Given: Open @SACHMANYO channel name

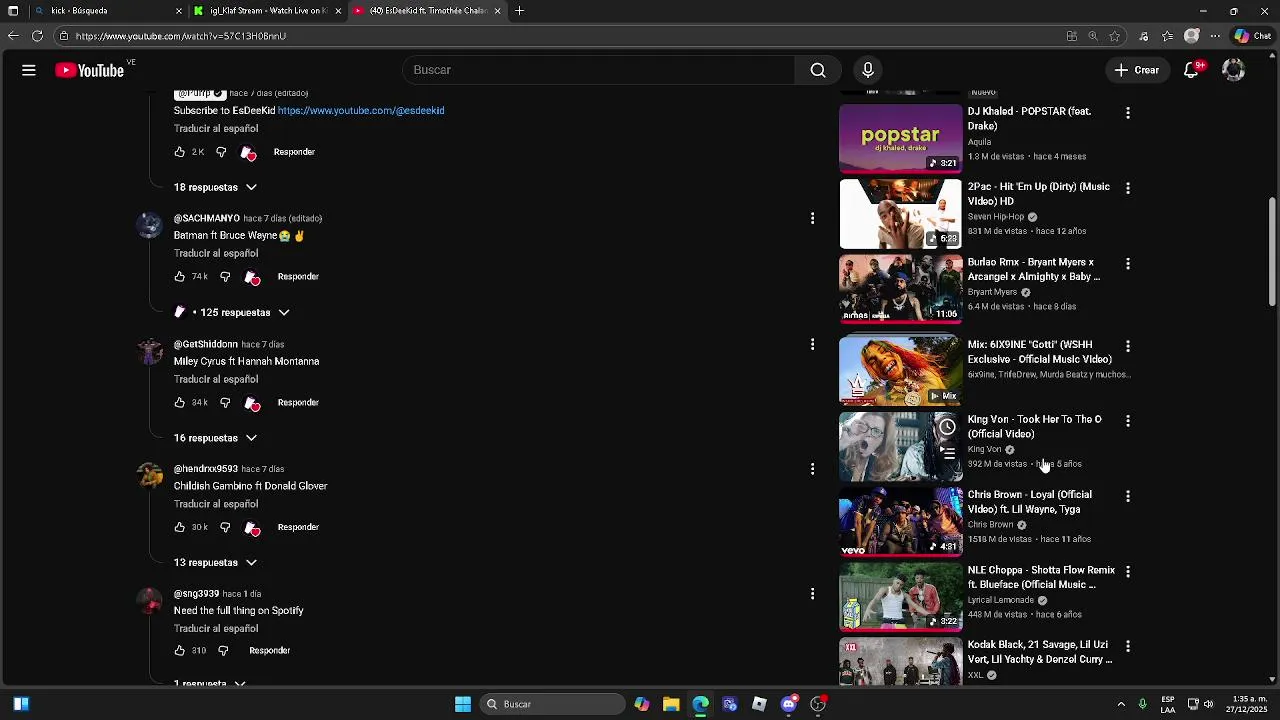Looking at the screenshot, I should click(x=207, y=218).
